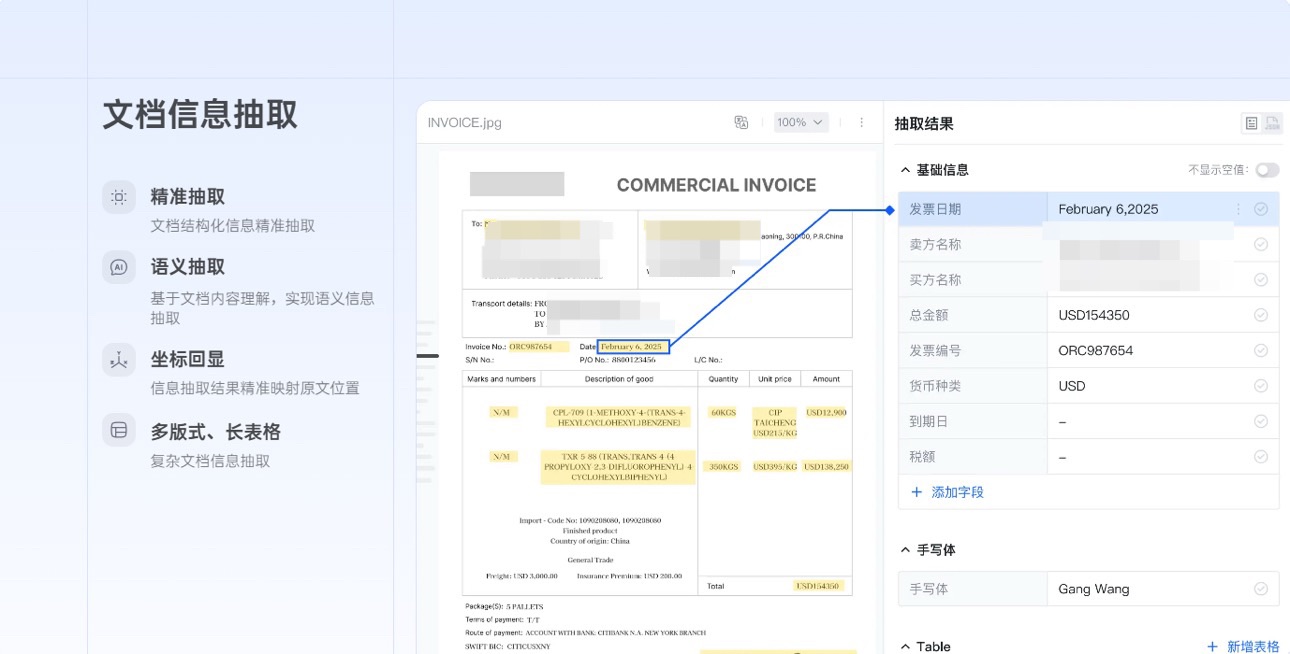Collapse the Table section
The image size is (1290, 654).
905,646
